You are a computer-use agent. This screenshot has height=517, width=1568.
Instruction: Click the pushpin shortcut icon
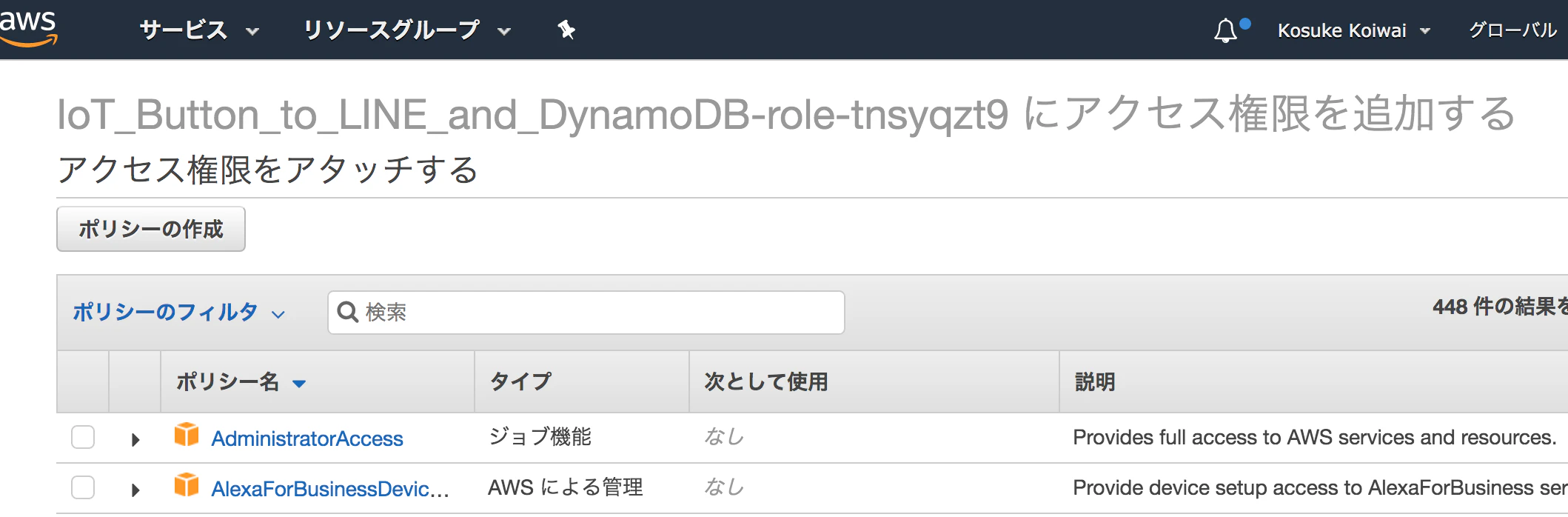(566, 30)
